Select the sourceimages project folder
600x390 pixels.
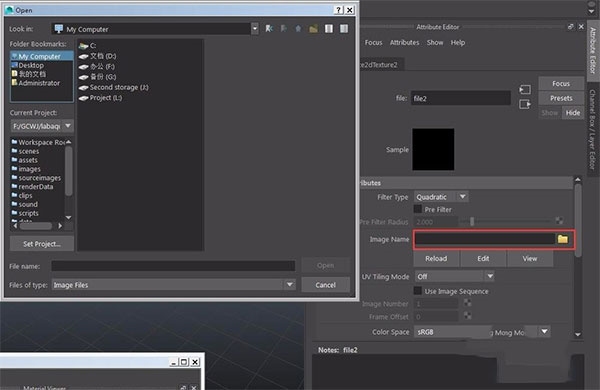(x=36, y=178)
